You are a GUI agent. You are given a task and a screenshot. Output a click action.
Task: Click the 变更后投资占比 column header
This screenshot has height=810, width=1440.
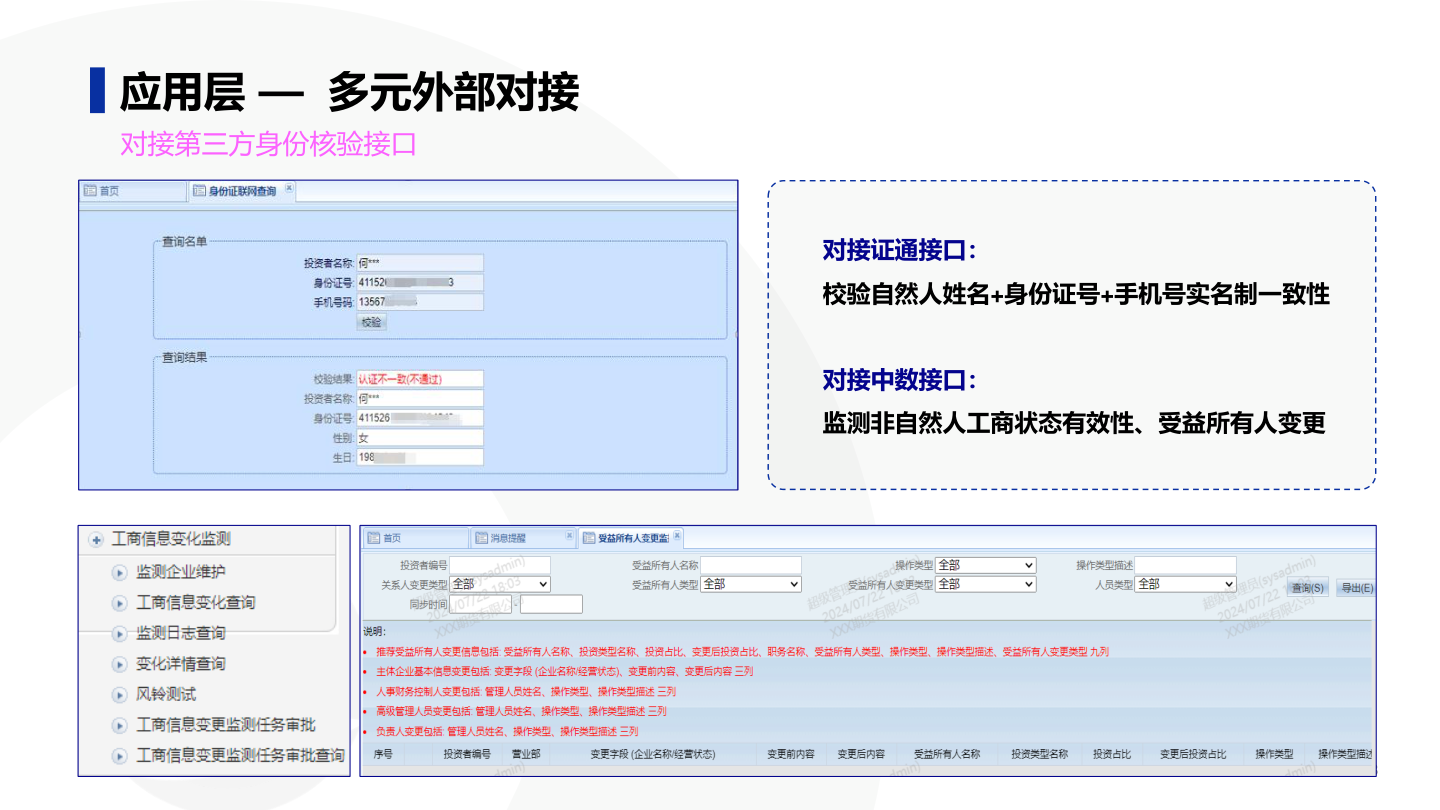(1193, 754)
